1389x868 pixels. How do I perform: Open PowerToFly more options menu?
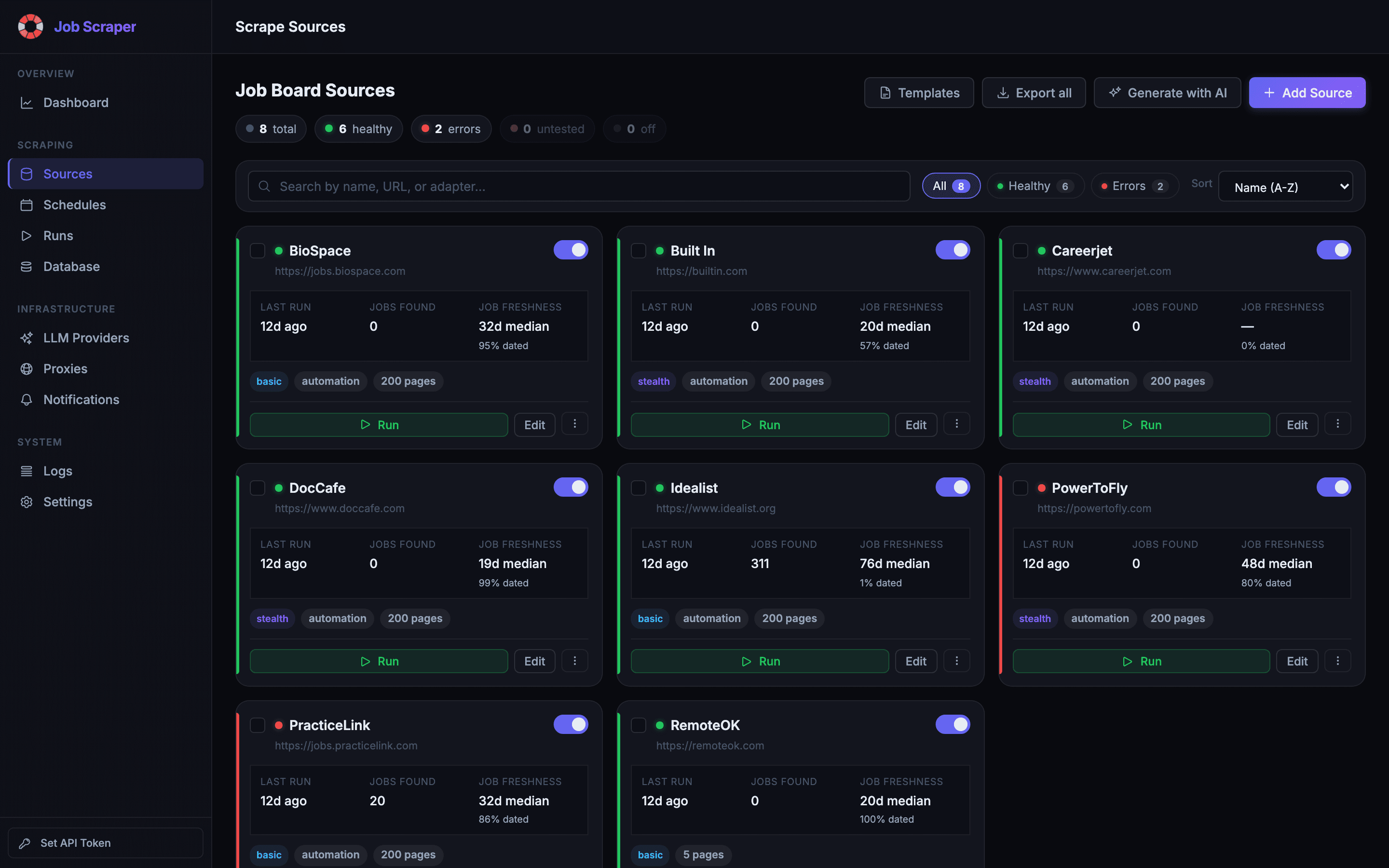[x=1338, y=661]
